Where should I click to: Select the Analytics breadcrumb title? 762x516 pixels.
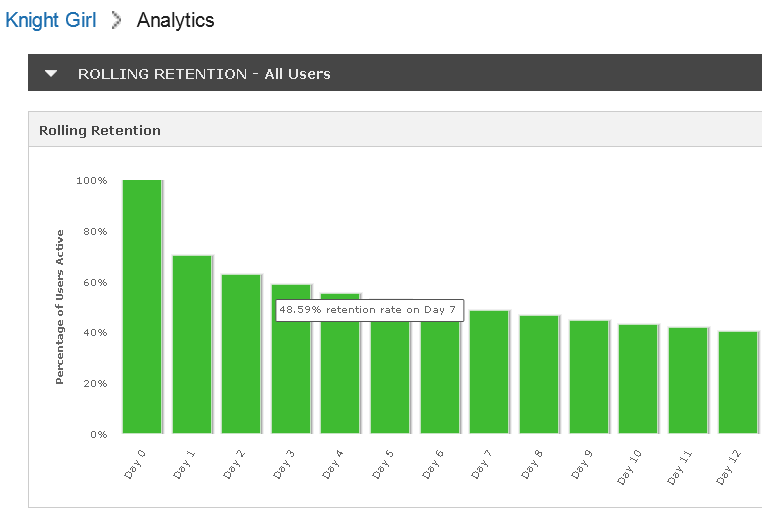[175, 20]
